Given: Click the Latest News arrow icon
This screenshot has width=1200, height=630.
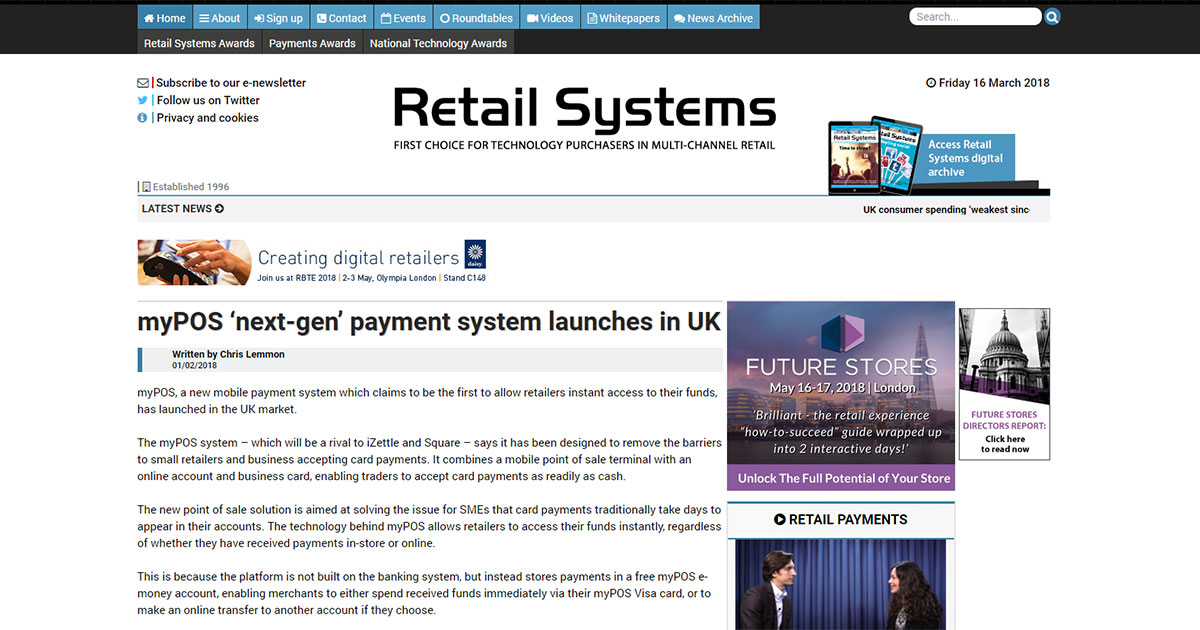Looking at the screenshot, I should pyautogui.click(x=219, y=209).
